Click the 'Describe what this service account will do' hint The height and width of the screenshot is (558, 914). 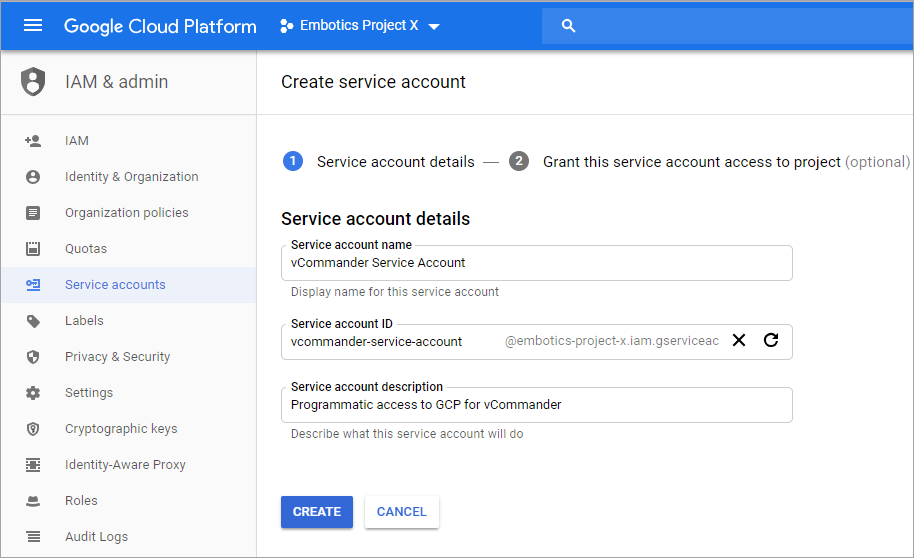point(407,434)
